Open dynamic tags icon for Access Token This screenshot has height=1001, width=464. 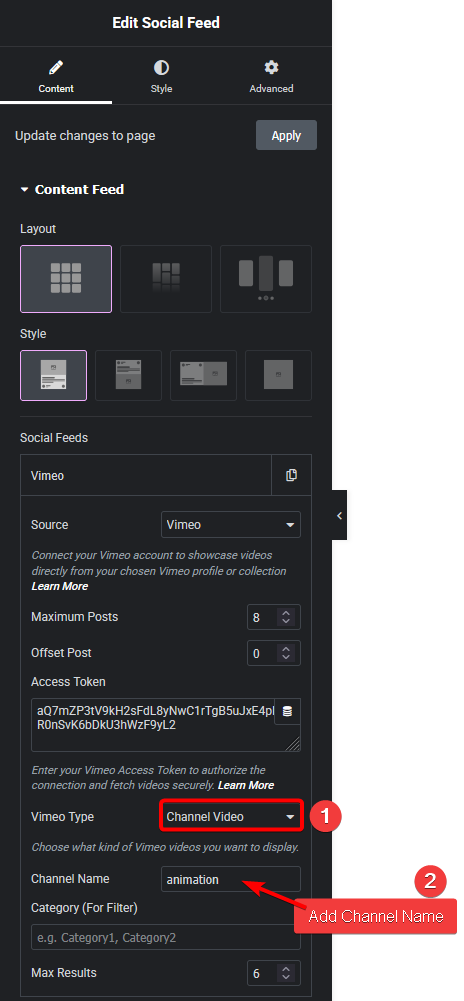[x=287, y=712]
